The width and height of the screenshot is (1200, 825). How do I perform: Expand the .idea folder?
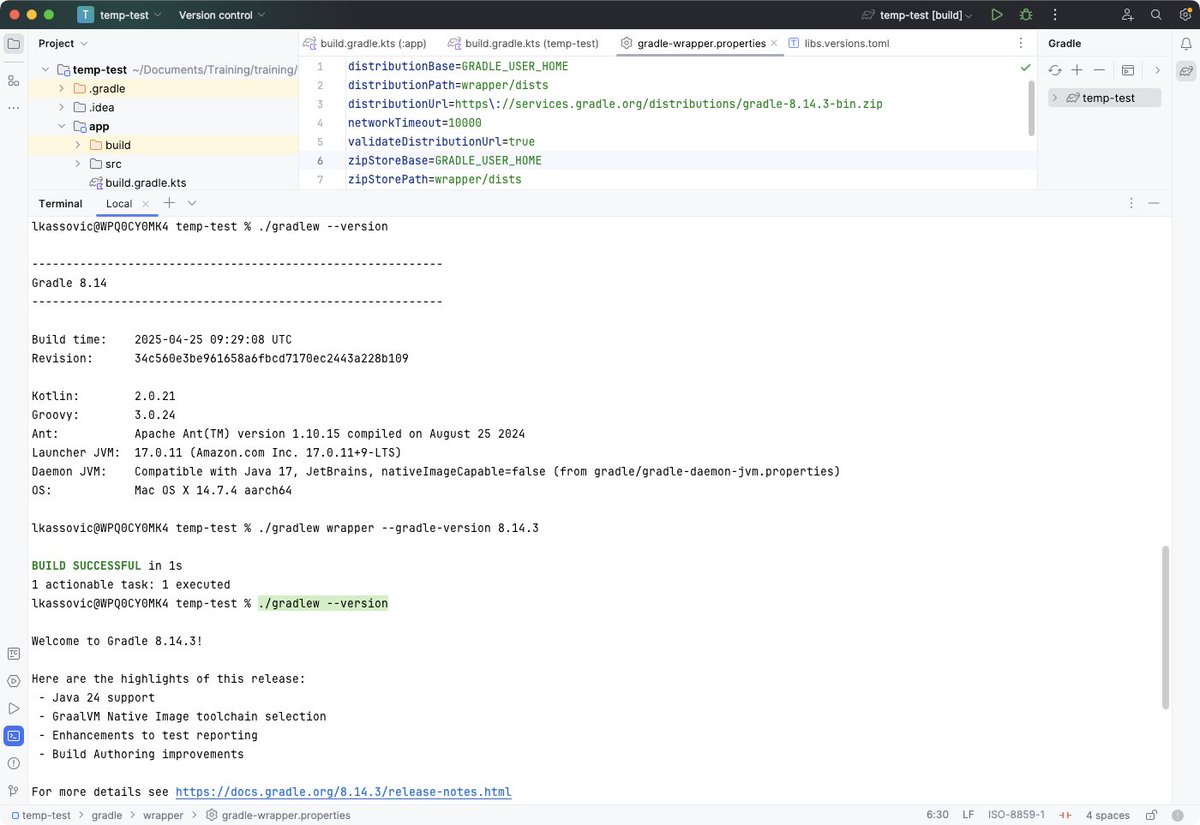click(62, 107)
